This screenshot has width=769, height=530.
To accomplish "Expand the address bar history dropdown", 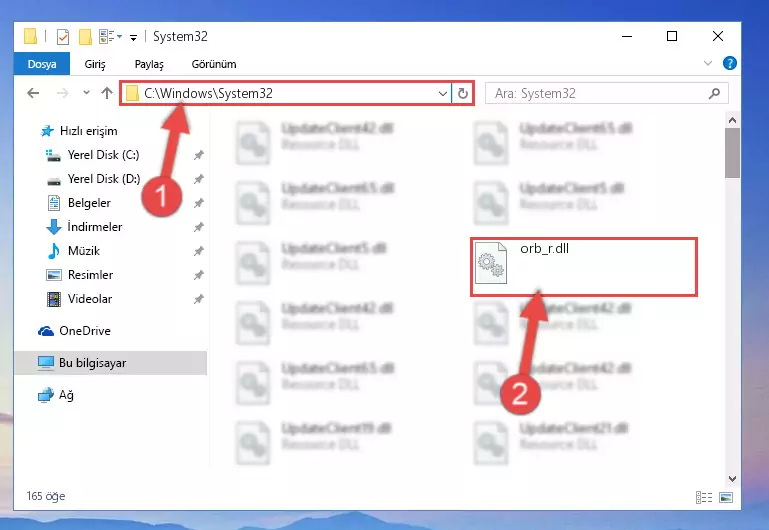I will point(442,93).
